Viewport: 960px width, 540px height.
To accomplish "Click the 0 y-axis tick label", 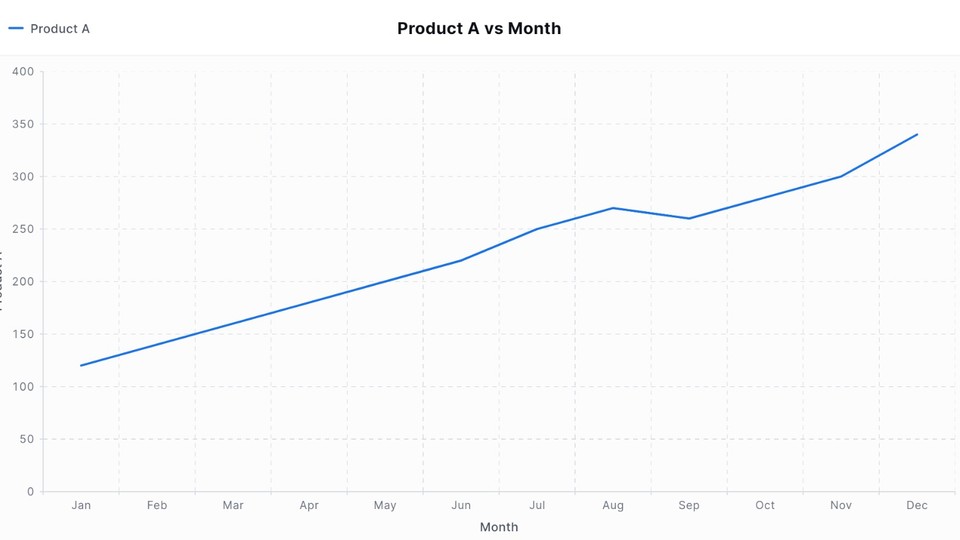I will (31, 492).
